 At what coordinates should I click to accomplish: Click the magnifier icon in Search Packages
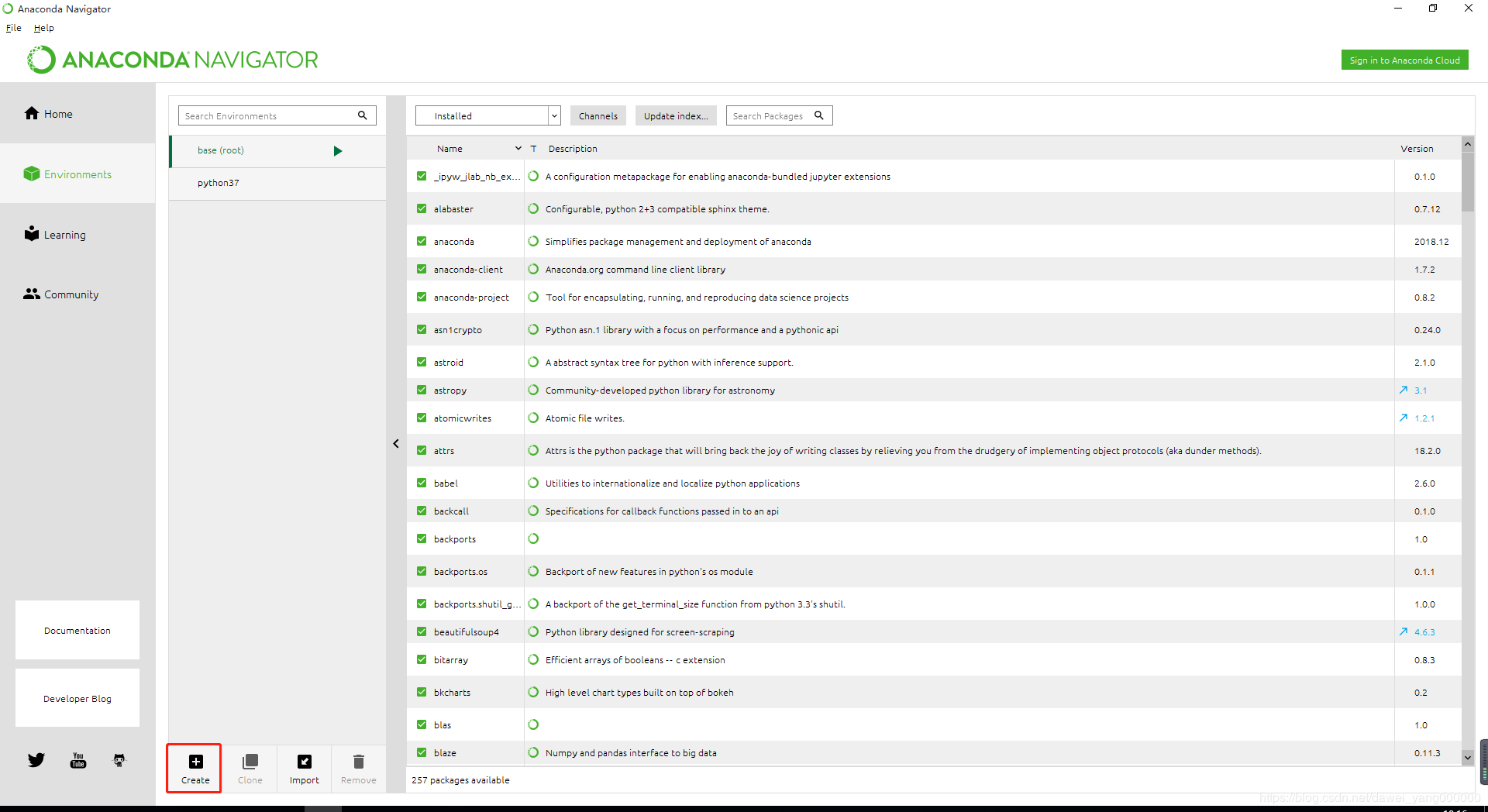tap(818, 115)
